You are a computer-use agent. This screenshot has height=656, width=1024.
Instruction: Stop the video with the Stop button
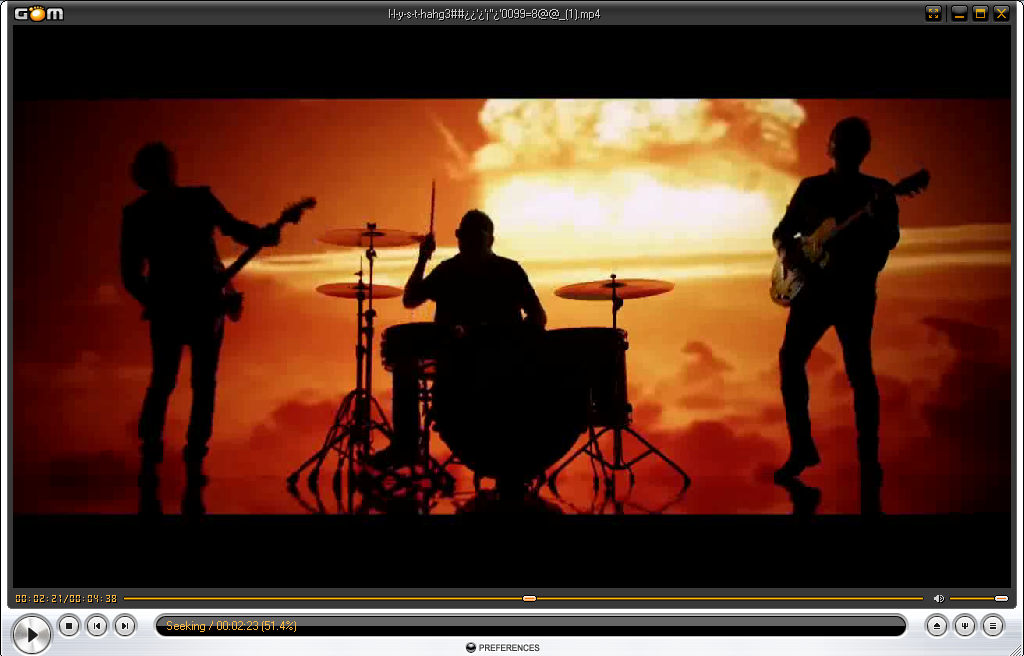pos(69,626)
